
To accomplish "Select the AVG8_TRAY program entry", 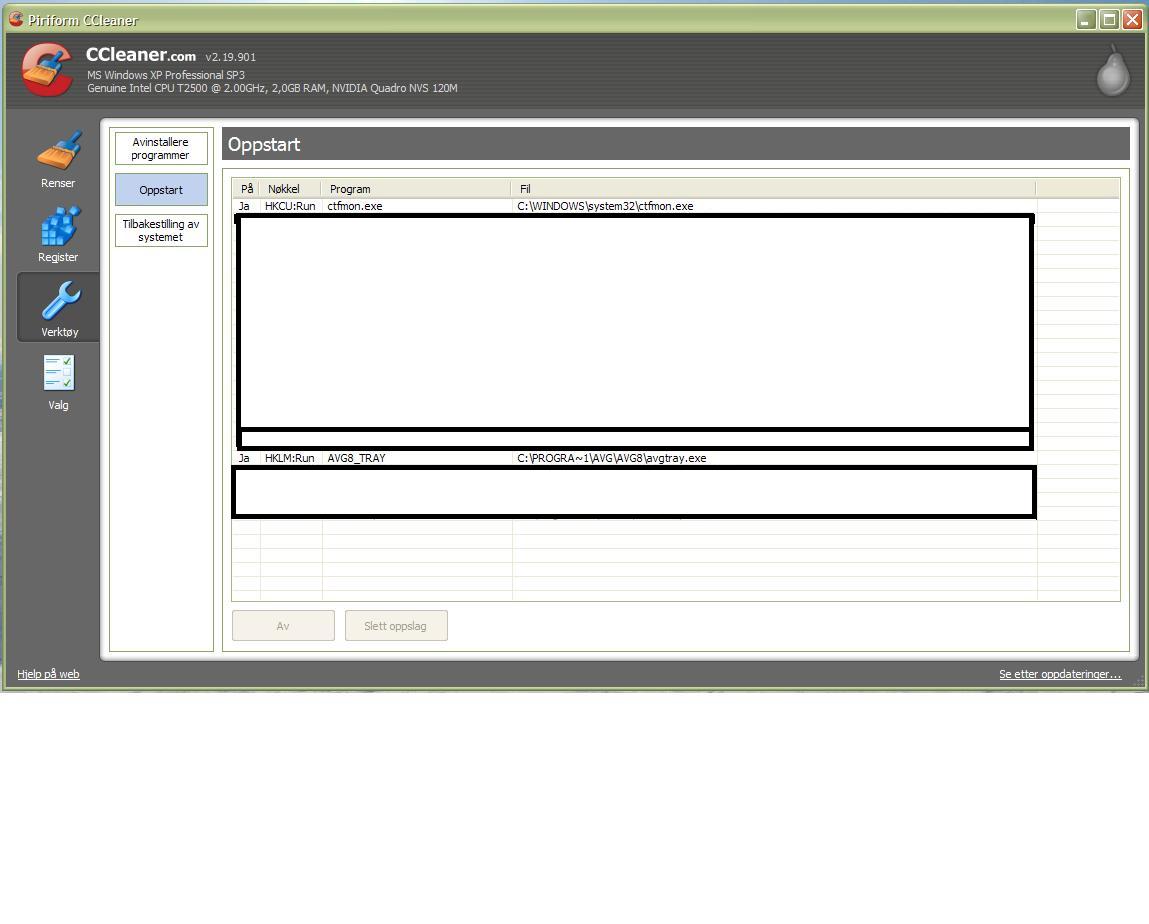I will tap(356, 458).
